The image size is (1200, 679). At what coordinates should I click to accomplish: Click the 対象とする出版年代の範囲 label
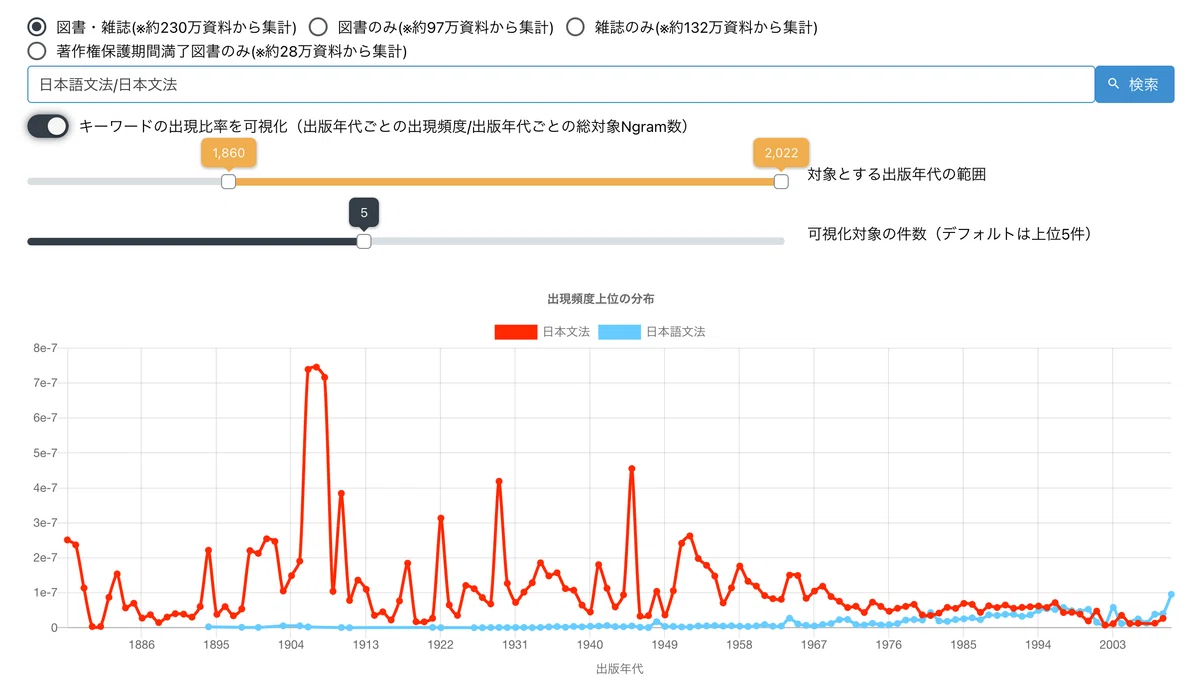click(897, 174)
